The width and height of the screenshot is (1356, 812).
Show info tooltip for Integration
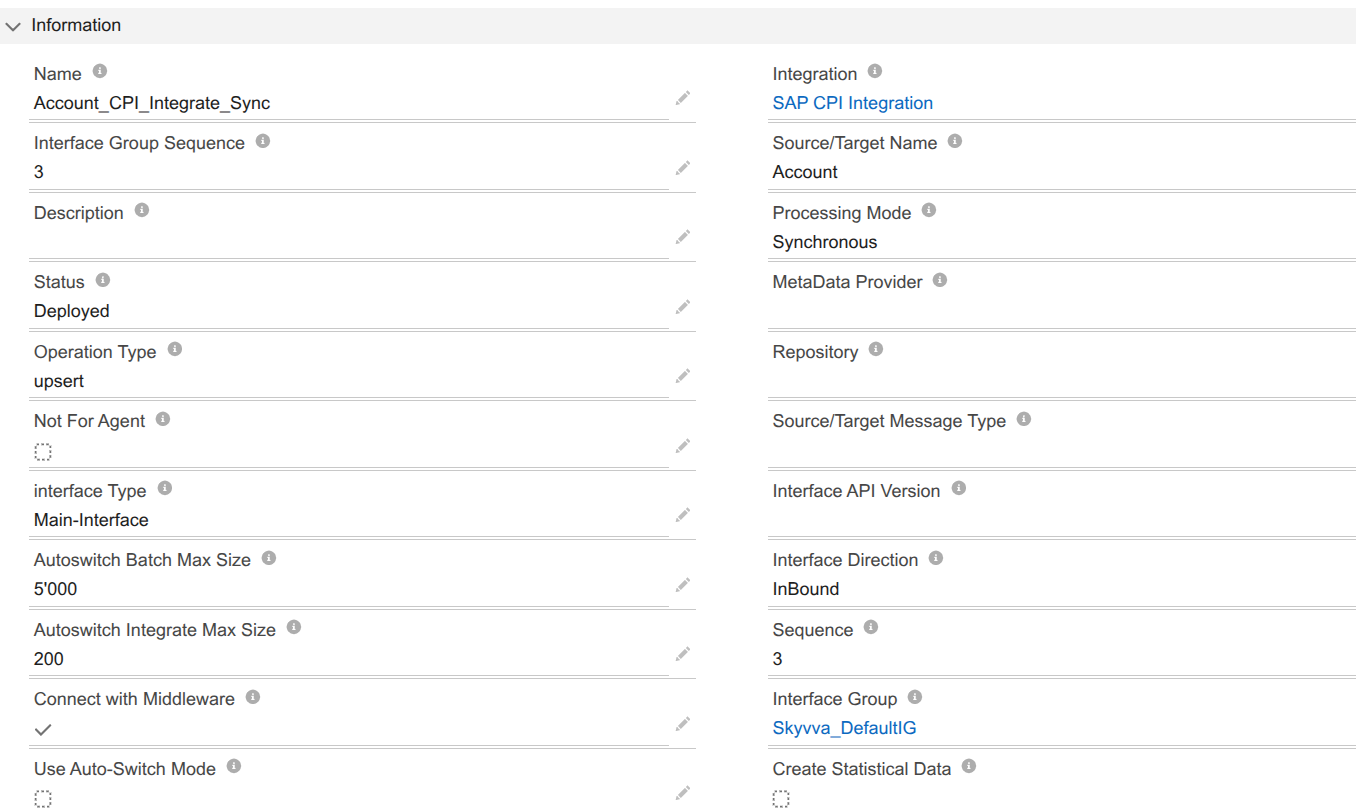pos(875,72)
